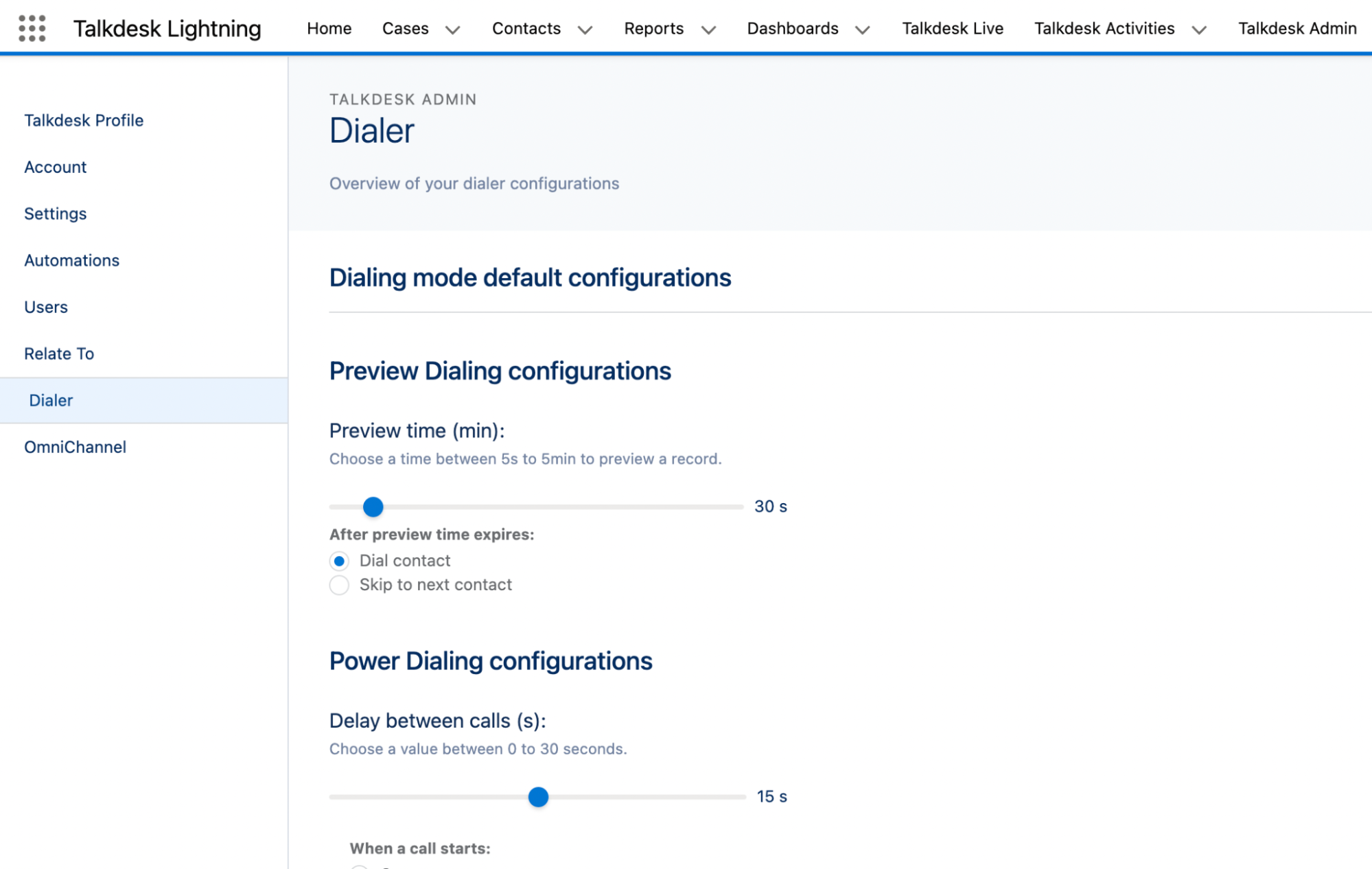
Task: Open the App Launcher waffle icon
Action: [32, 28]
